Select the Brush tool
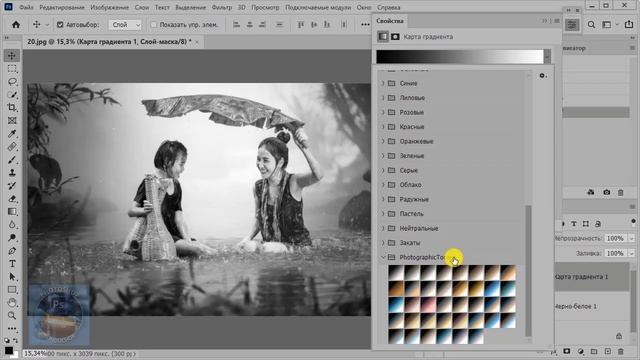The image size is (640, 360). tap(12, 160)
